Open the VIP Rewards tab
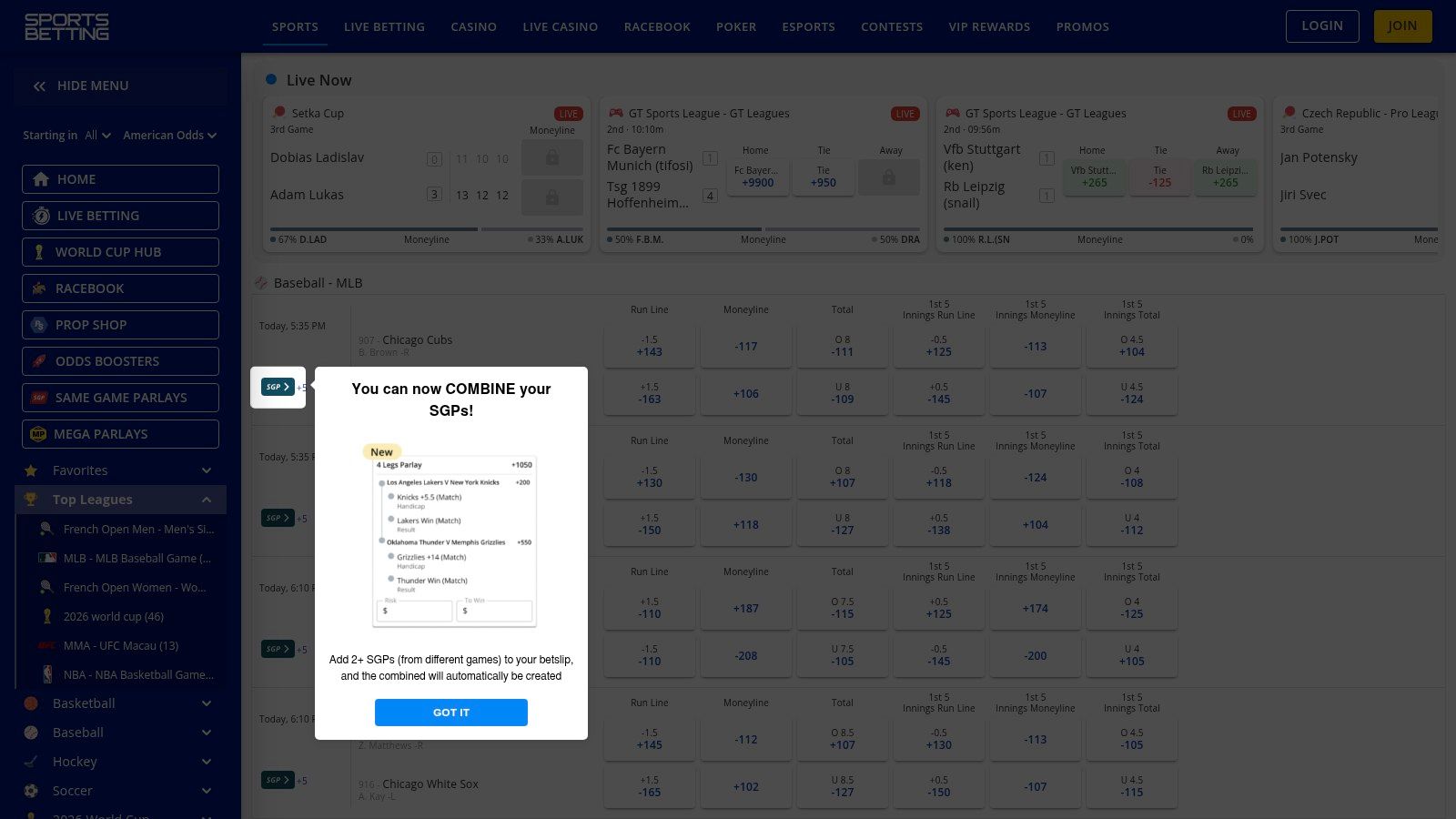Image resolution: width=1456 pixels, height=819 pixels. click(989, 26)
